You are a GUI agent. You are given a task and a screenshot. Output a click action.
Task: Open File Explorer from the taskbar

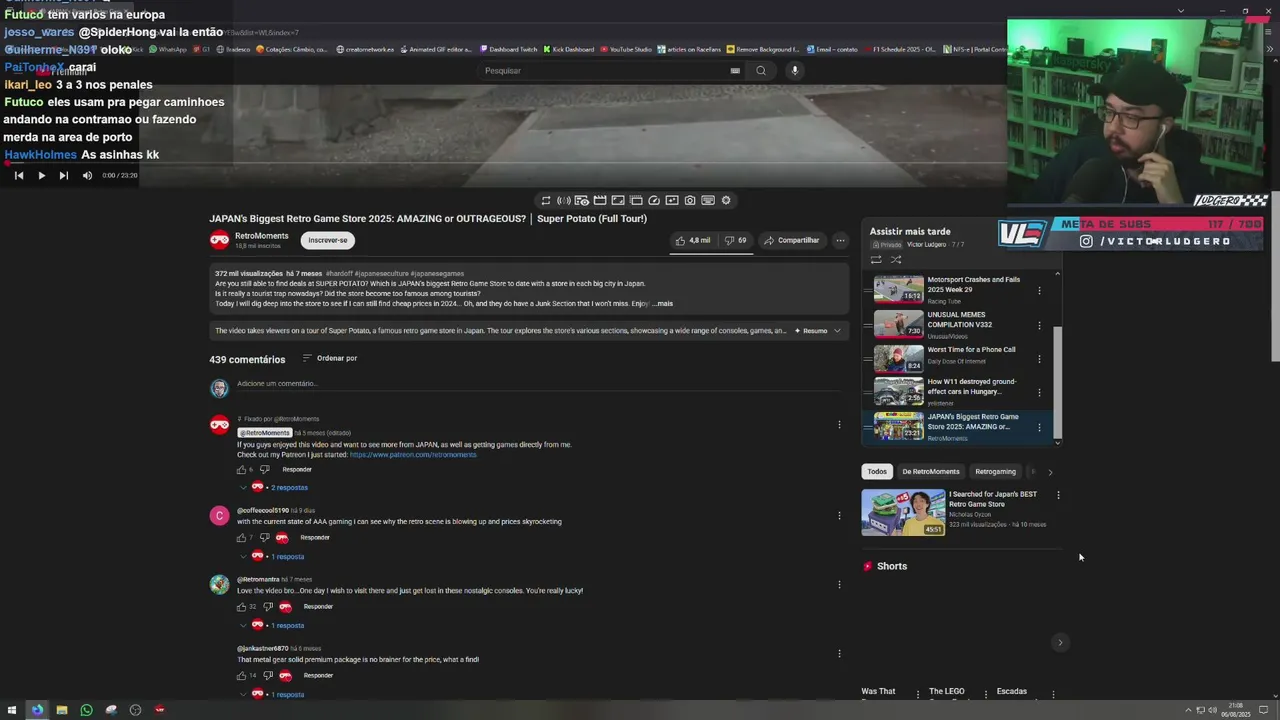(x=62, y=710)
